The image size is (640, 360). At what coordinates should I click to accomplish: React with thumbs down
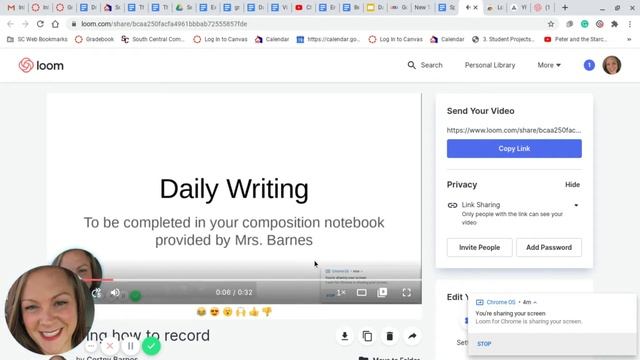(x=267, y=312)
